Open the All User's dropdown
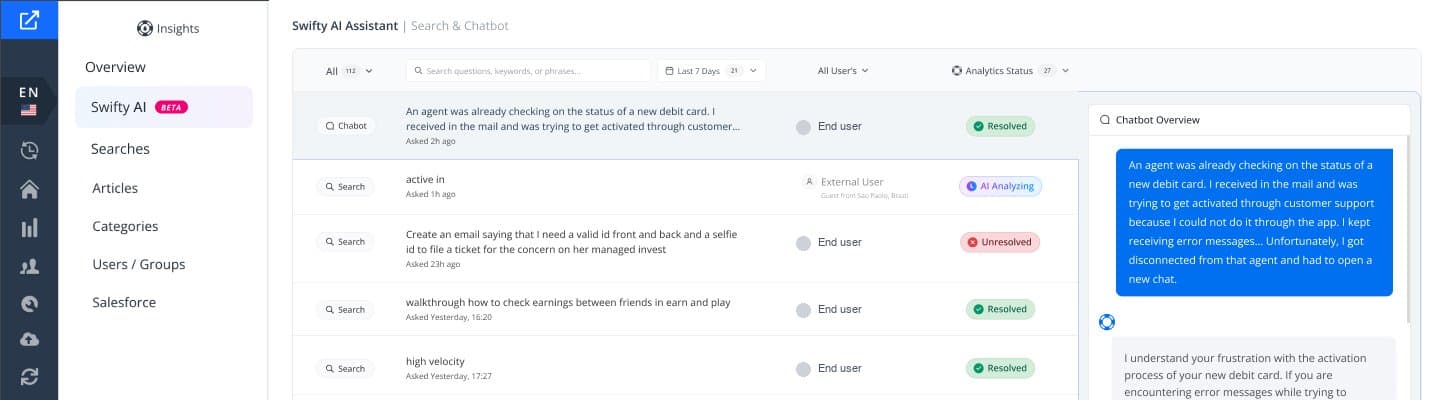1447x400 pixels. pyautogui.click(x=843, y=71)
